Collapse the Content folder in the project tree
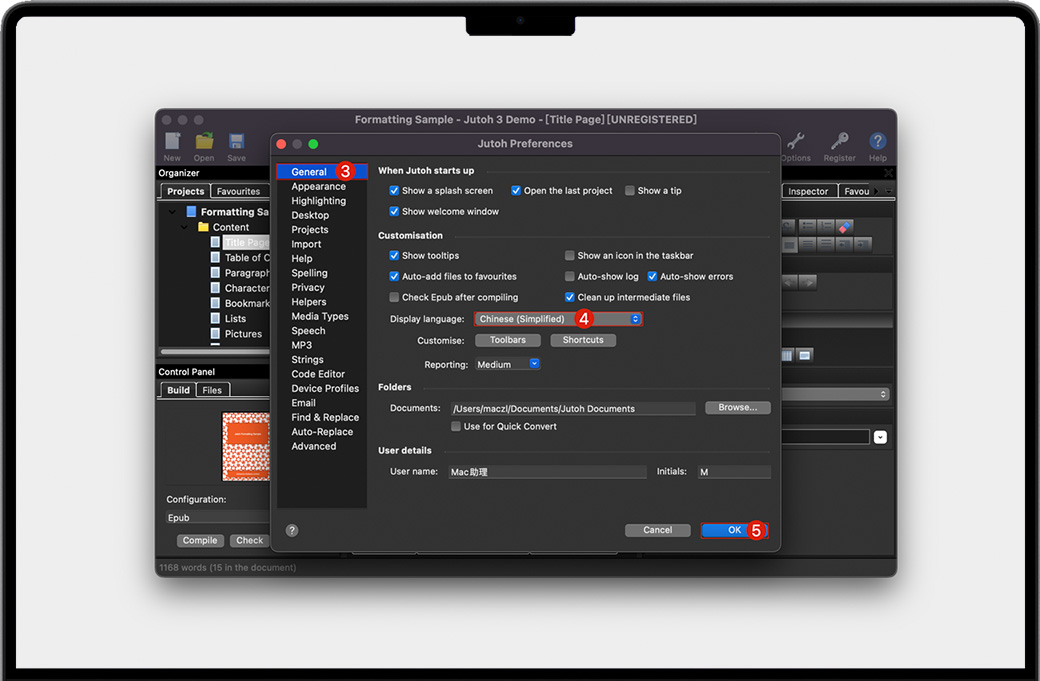The height and width of the screenshot is (681, 1040). [x=185, y=228]
